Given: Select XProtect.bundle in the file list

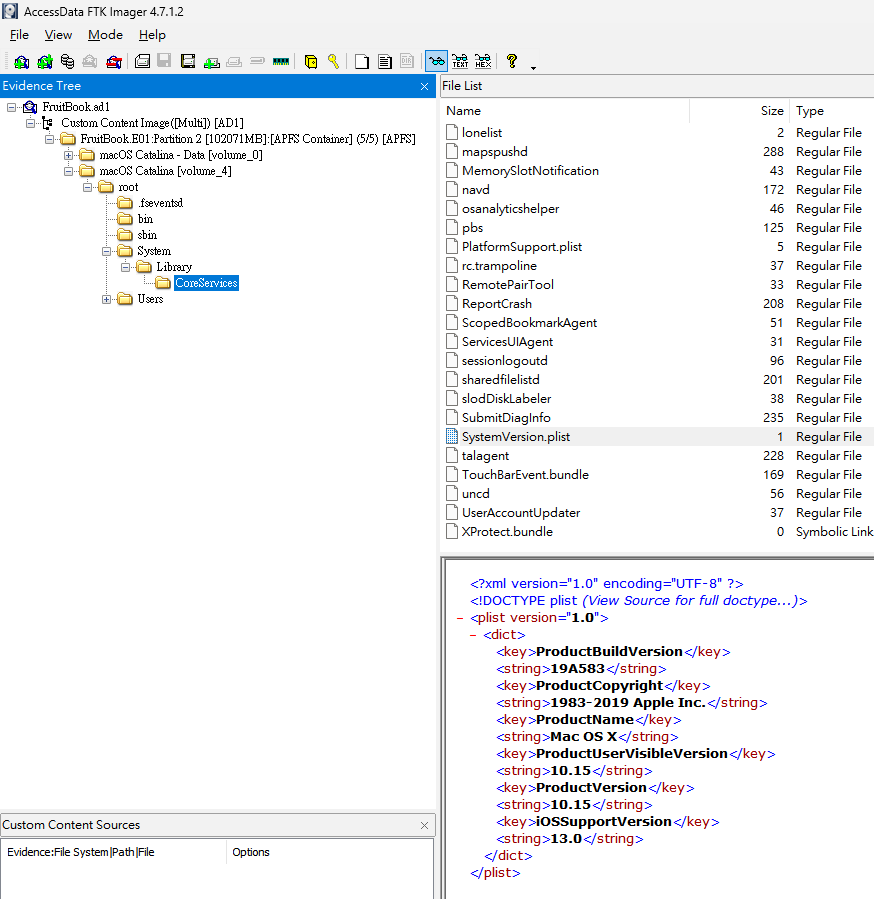Looking at the screenshot, I should [658, 532].
